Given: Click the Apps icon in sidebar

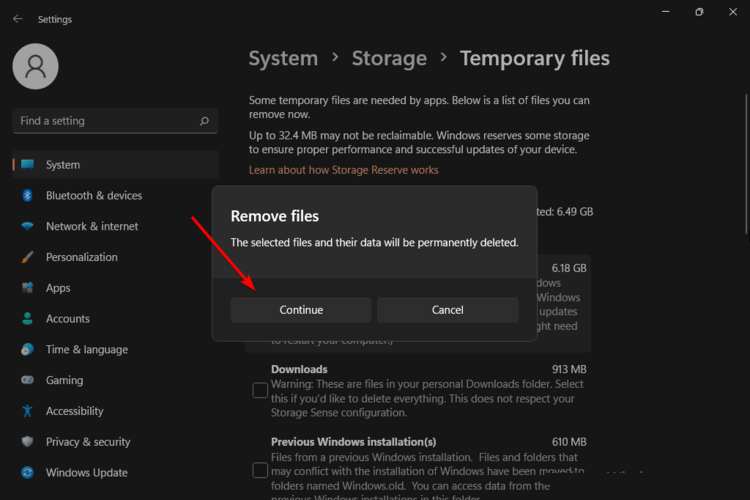Looking at the screenshot, I should (x=27, y=288).
